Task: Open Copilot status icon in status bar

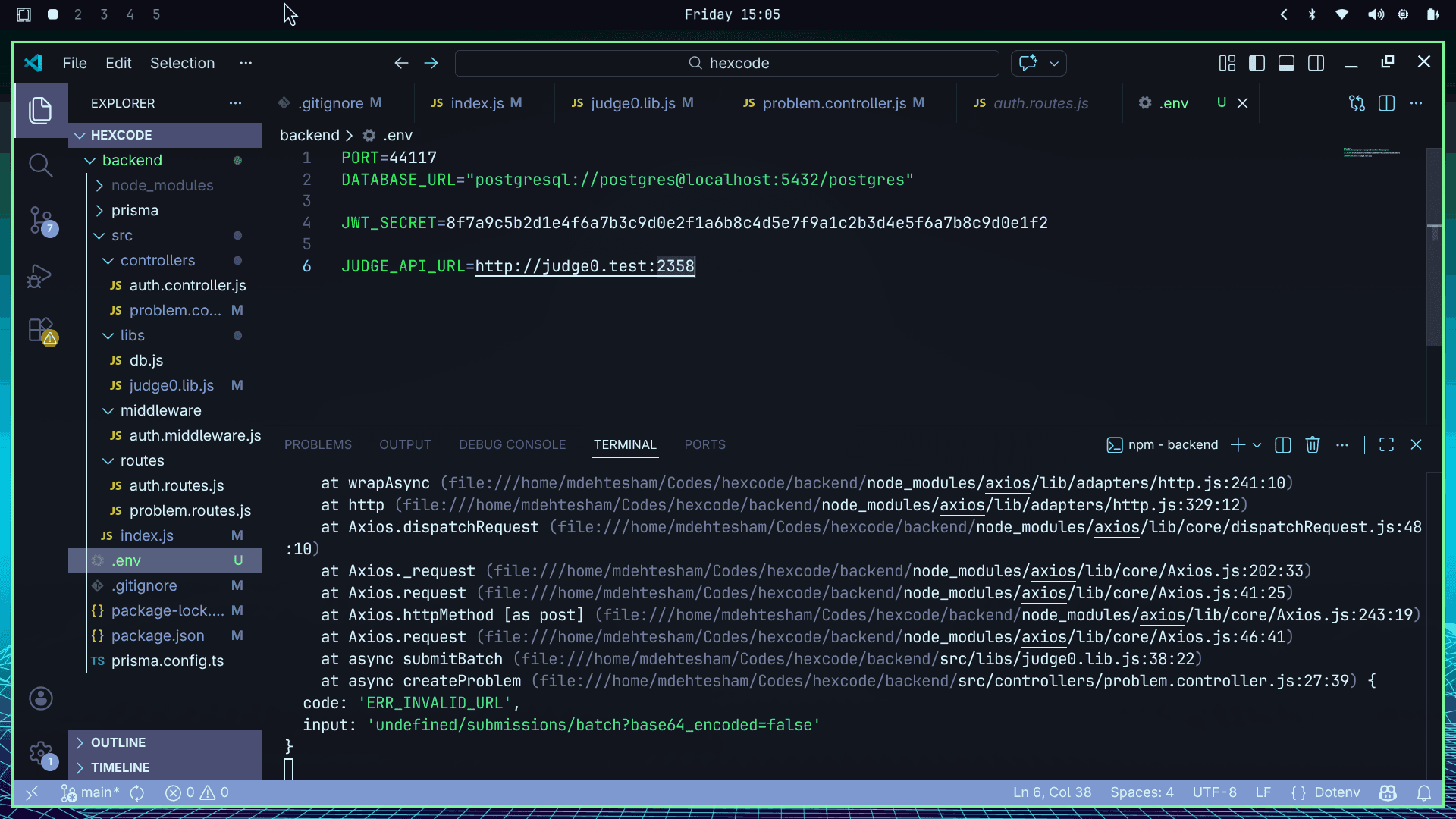Action: click(x=1388, y=792)
